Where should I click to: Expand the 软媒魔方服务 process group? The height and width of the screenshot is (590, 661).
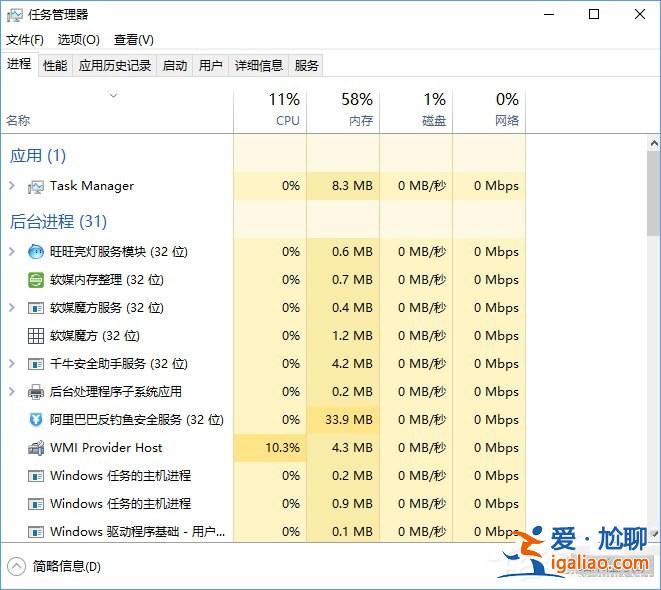pyautogui.click(x=12, y=308)
